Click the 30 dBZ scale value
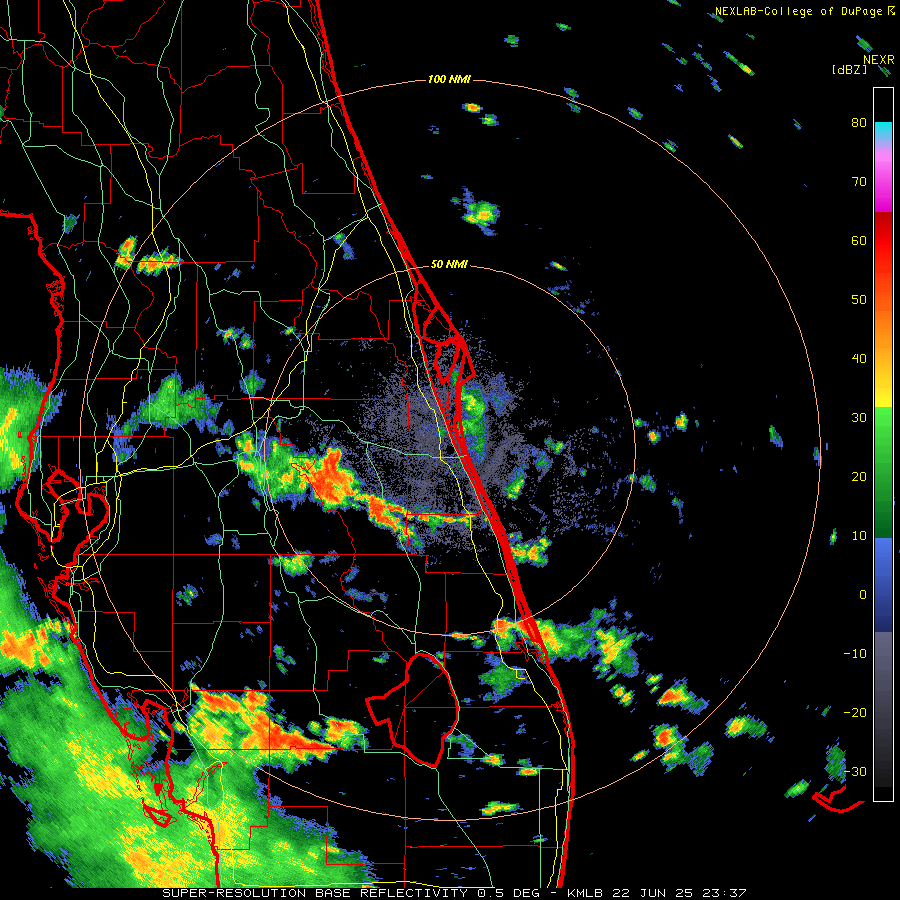This screenshot has height=900, width=900. pos(859,417)
